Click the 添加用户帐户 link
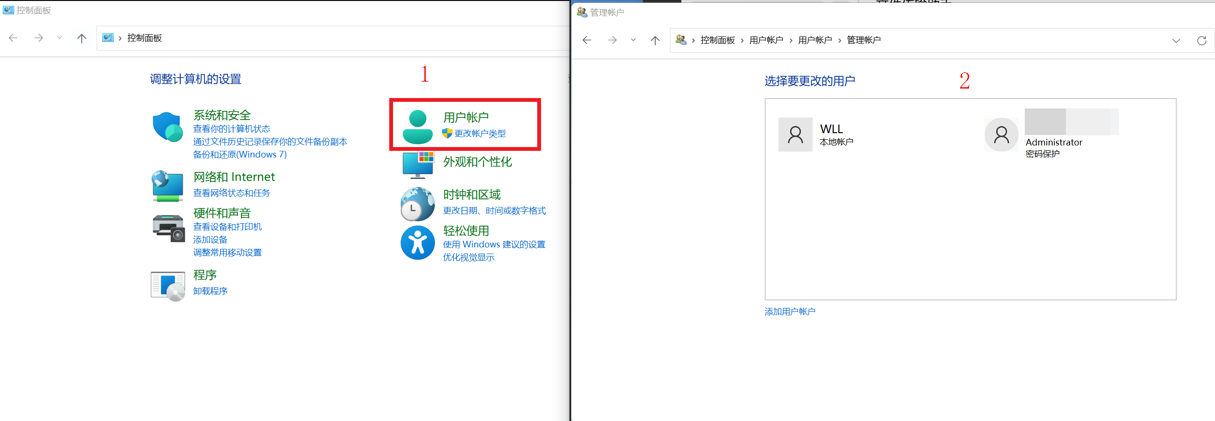The image size is (1215, 421). 790,312
